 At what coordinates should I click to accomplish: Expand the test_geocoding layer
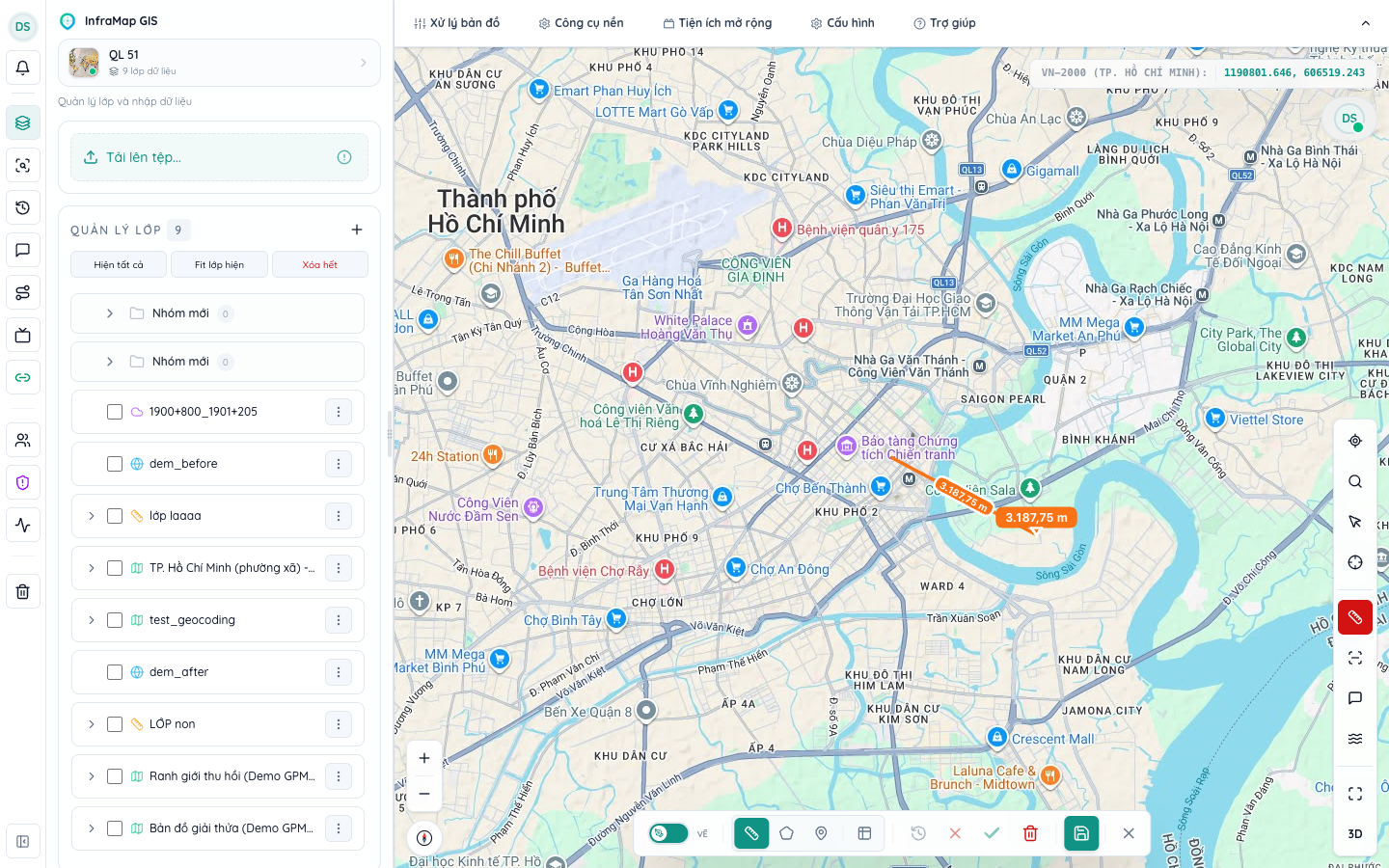click(x=92, y=620)
